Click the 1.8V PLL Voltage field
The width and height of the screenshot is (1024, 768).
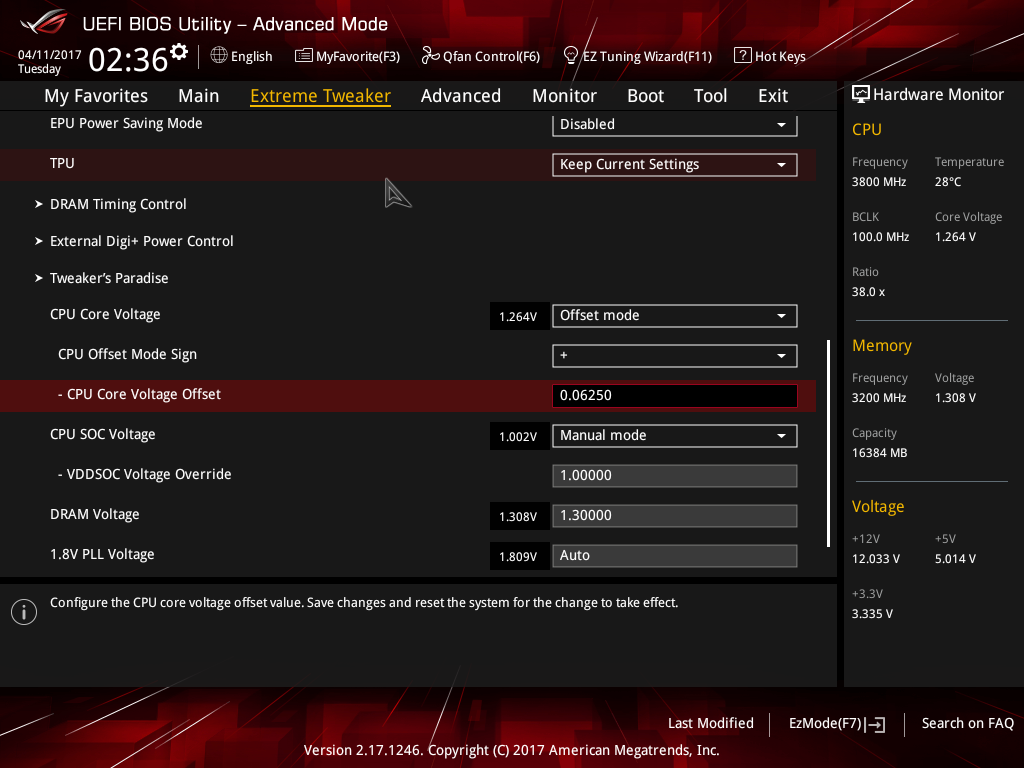pyautogui.click(x=675, y=555)
